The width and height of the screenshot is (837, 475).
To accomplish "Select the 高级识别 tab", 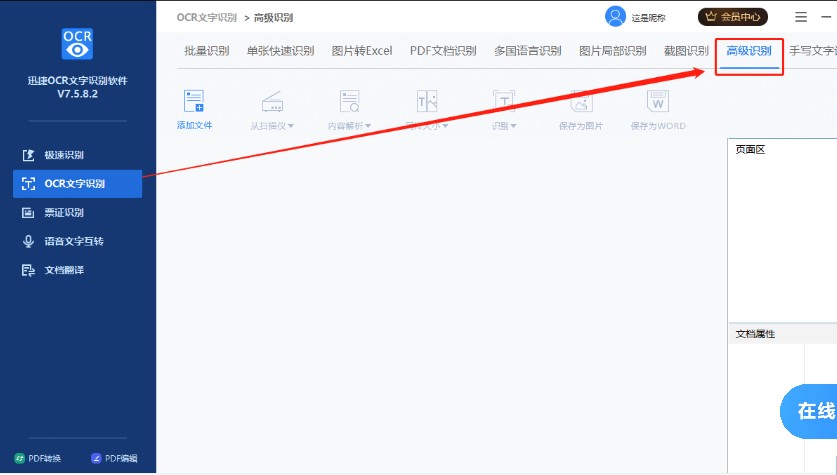I will tap(749, 51).
